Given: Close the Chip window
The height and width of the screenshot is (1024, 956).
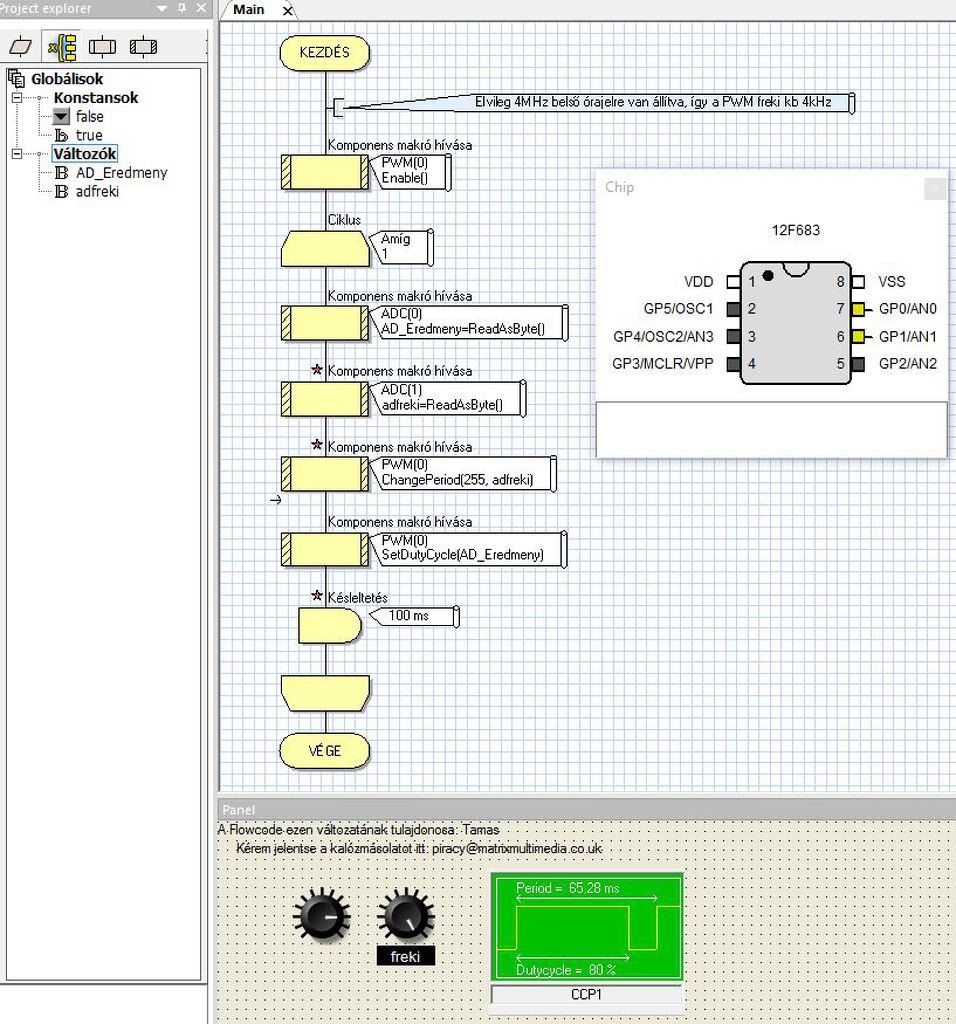Looking at the screenshot, I should coord(935,189).
